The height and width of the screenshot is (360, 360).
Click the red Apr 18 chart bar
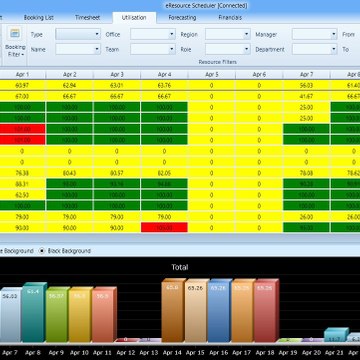(x=266, y=311)
